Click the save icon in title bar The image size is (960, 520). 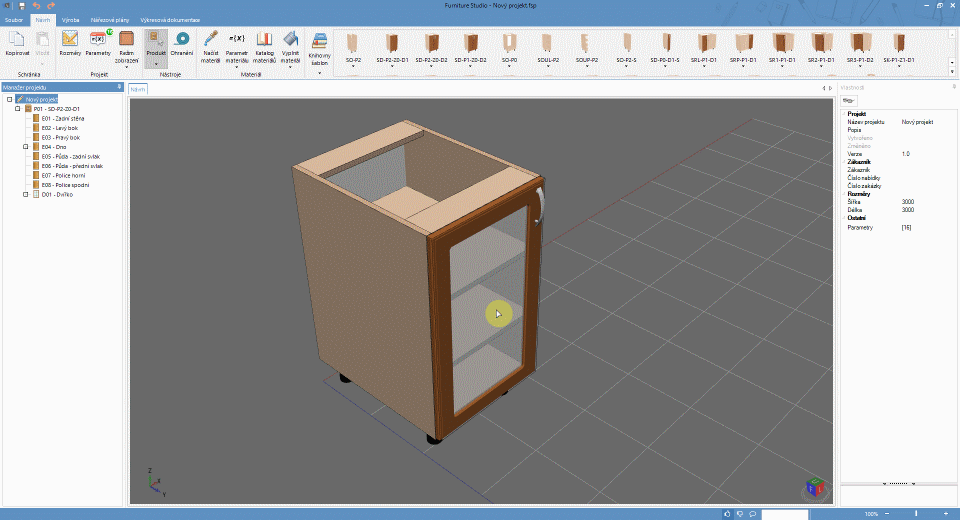(x=22, y=6)
